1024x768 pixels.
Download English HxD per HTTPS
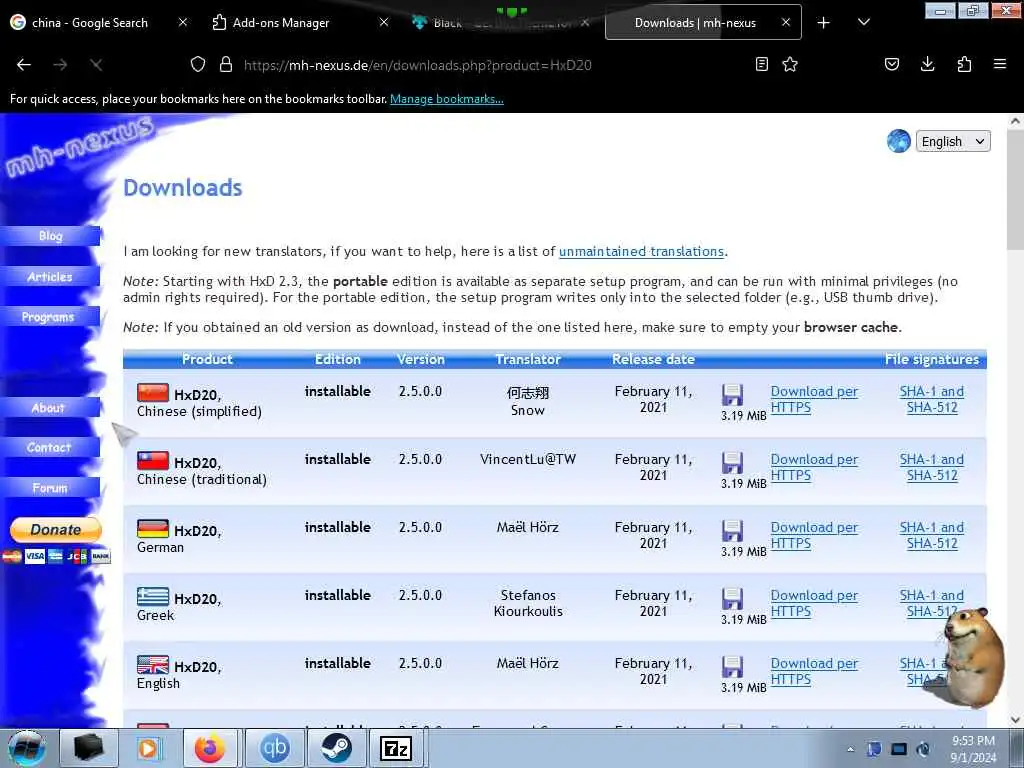pos(814,671)
